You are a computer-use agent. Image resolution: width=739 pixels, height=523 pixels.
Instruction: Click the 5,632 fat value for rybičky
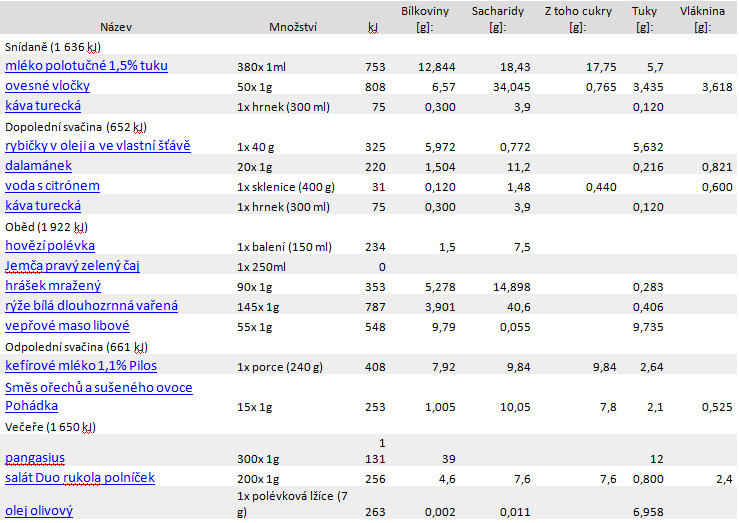tap(648, 147)
